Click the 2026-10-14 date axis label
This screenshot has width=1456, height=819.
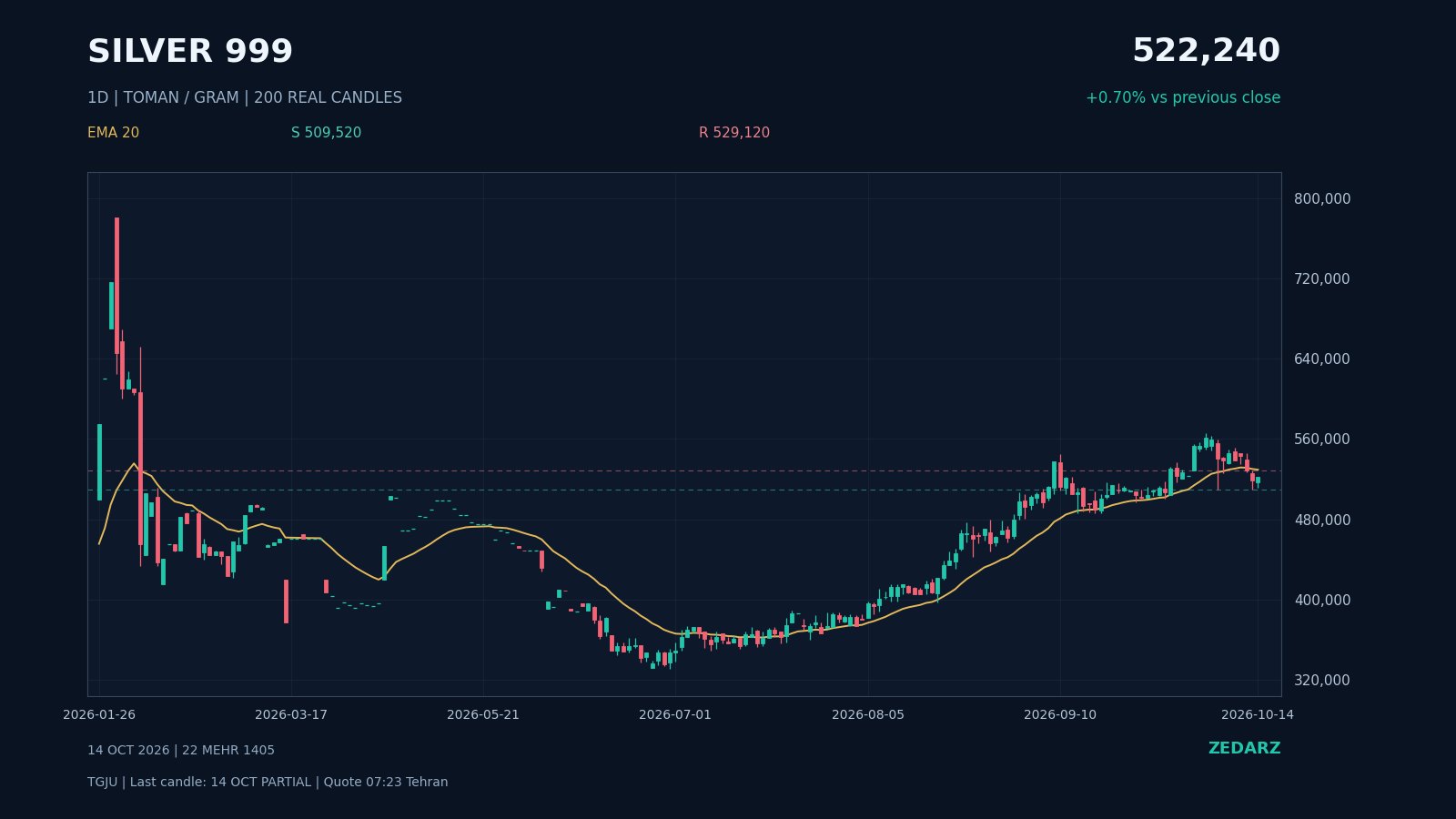[x=1258, y=714]
